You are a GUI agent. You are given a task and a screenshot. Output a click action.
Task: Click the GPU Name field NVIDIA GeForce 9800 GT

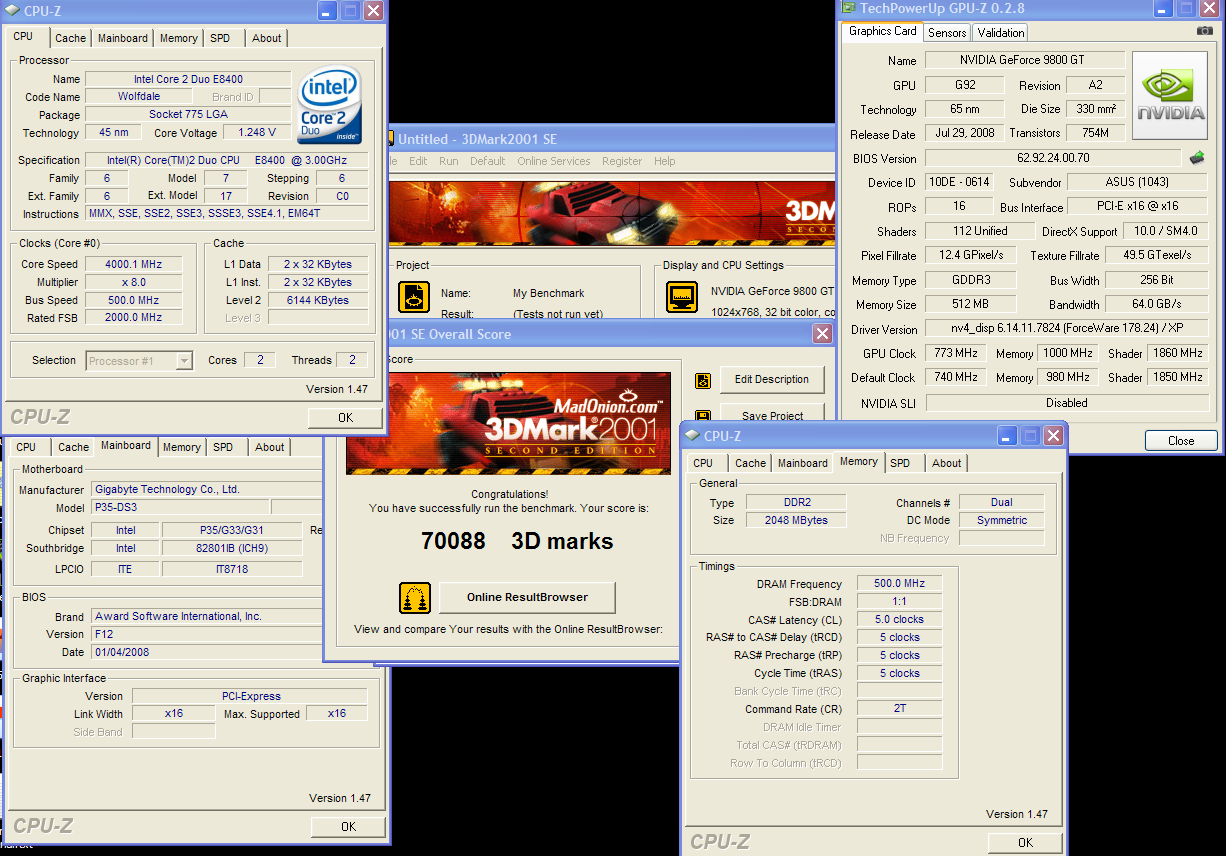tap(1024, 61)
